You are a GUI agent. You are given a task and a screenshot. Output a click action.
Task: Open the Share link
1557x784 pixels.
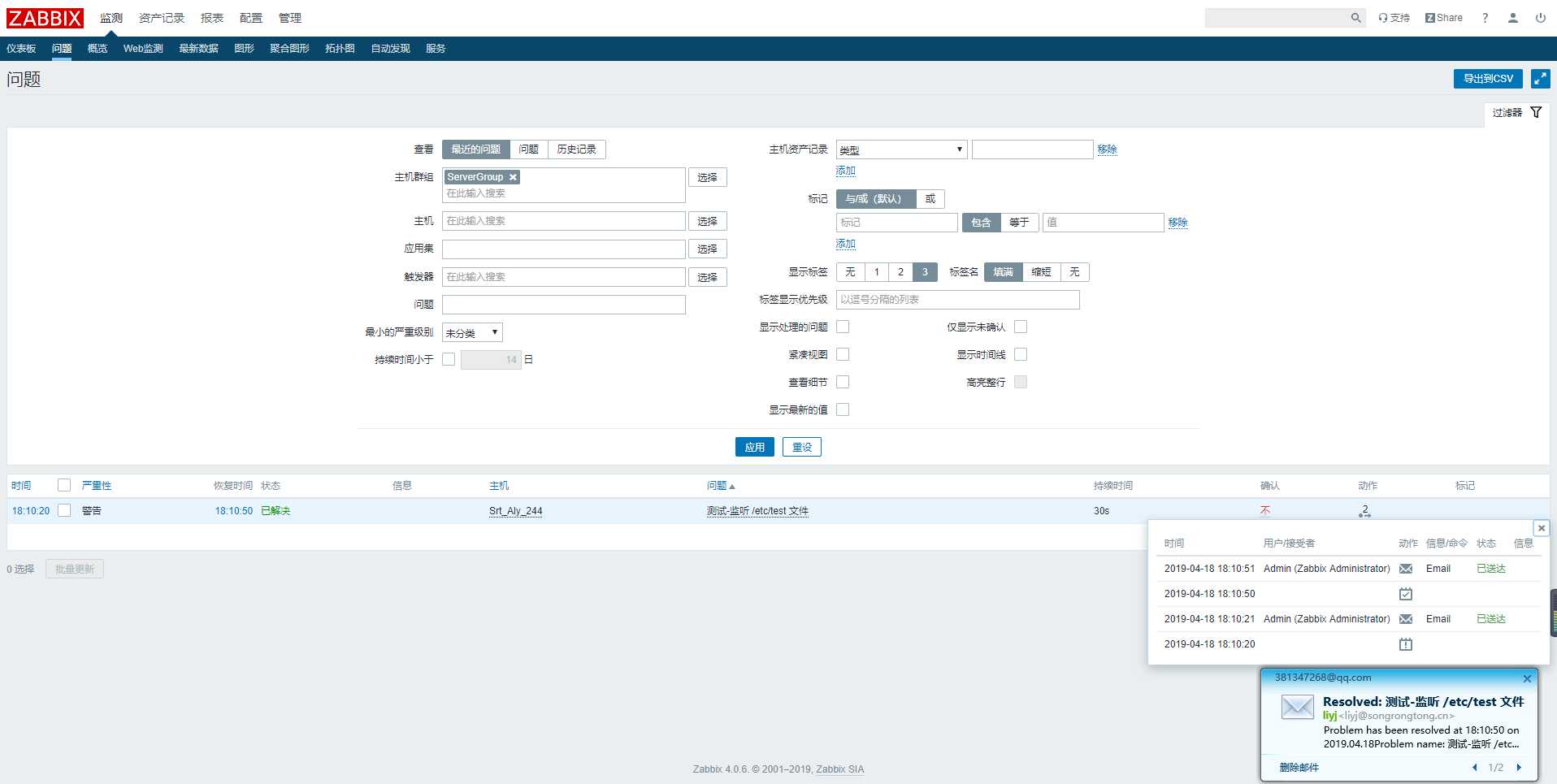click(x=1443, y=18)
